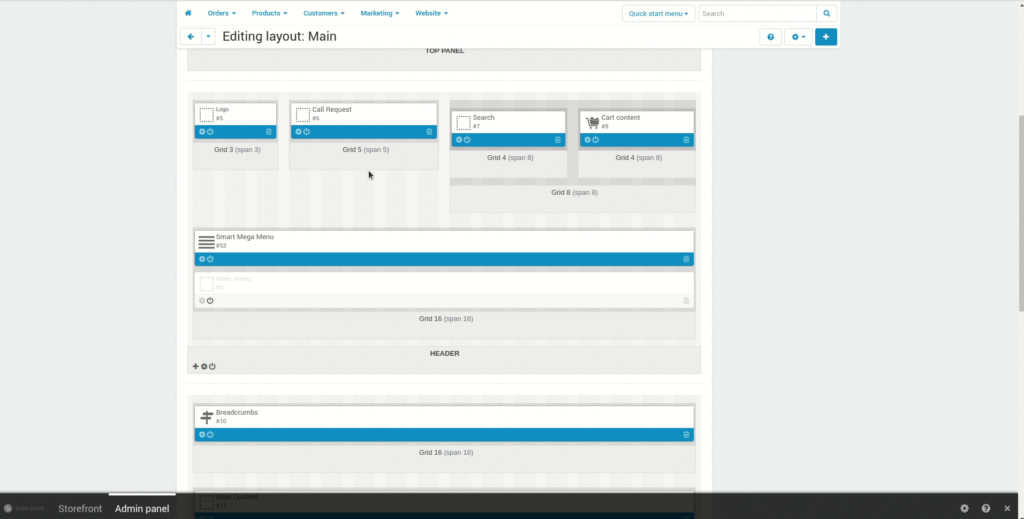Screen dimensions: 1024x519
Task: Switch to the Storefront view
Action: (80, 509)
